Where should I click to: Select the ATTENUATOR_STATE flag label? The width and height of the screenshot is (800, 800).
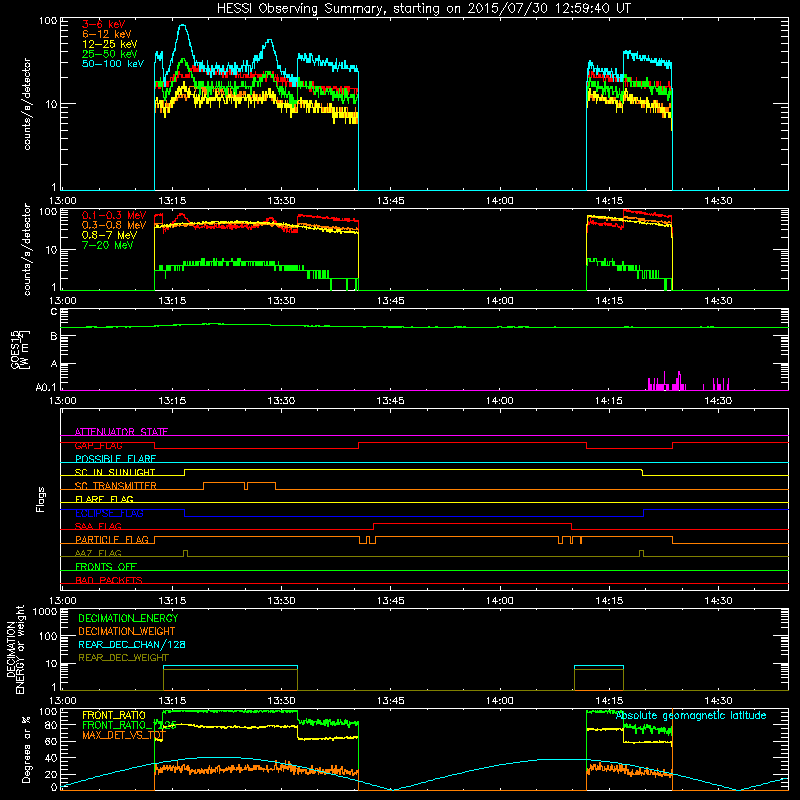pyautogui.click(x=121, y=432)
